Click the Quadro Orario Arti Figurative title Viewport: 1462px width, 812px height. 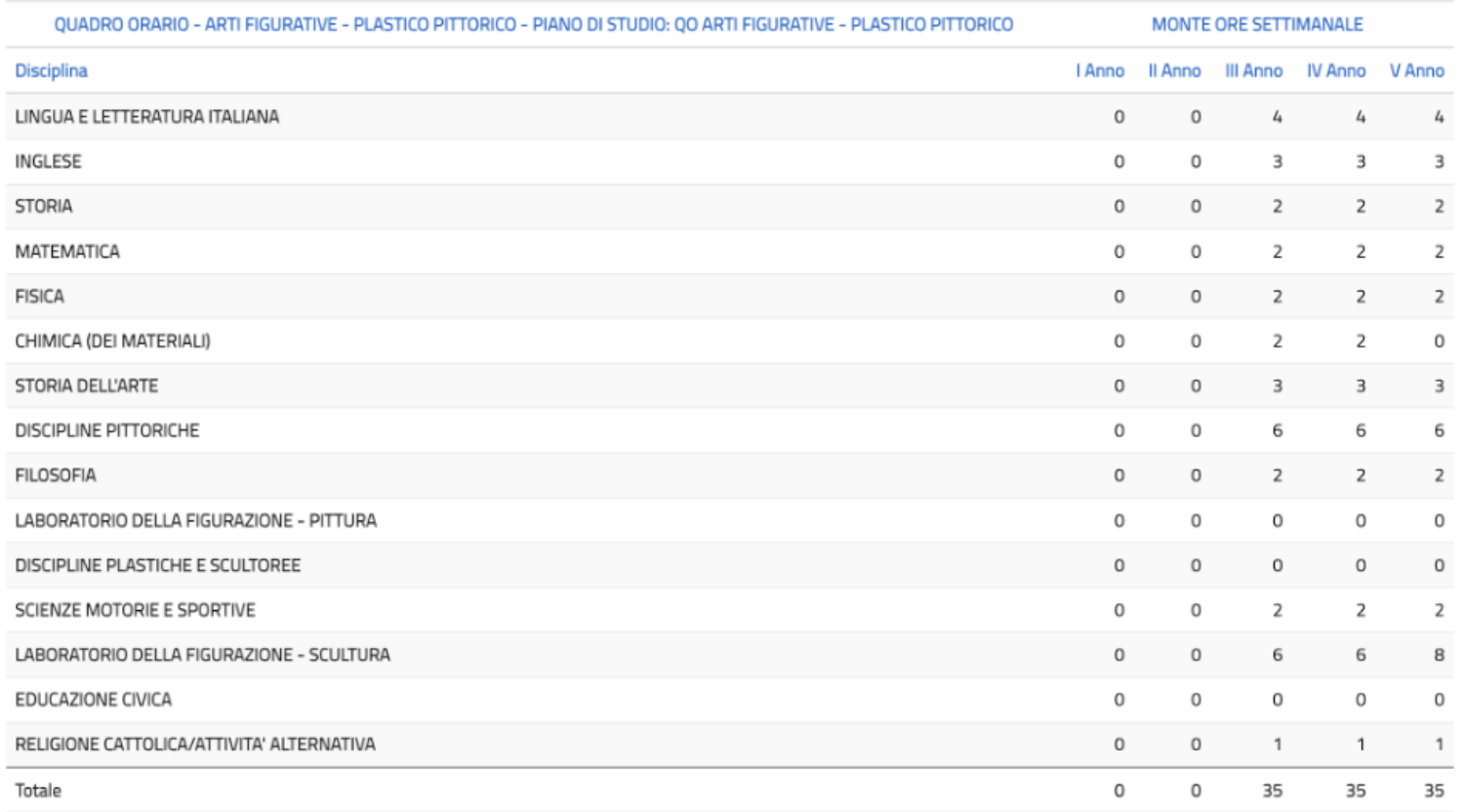[533, 24]
